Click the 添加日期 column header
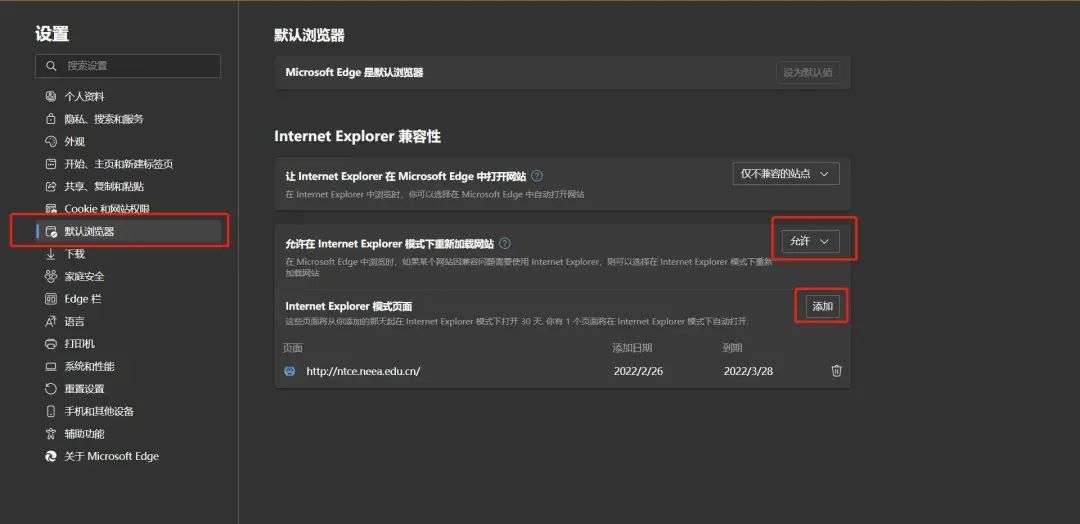1080x524 pixels. click(x=632, y=348)
